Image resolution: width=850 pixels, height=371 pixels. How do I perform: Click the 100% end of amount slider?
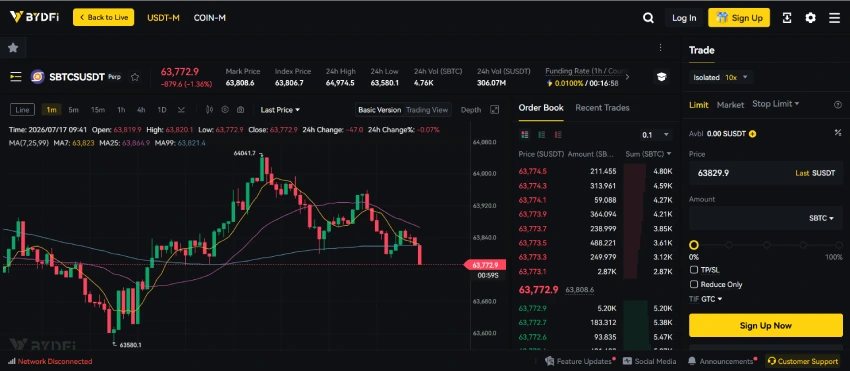(839, 245)
